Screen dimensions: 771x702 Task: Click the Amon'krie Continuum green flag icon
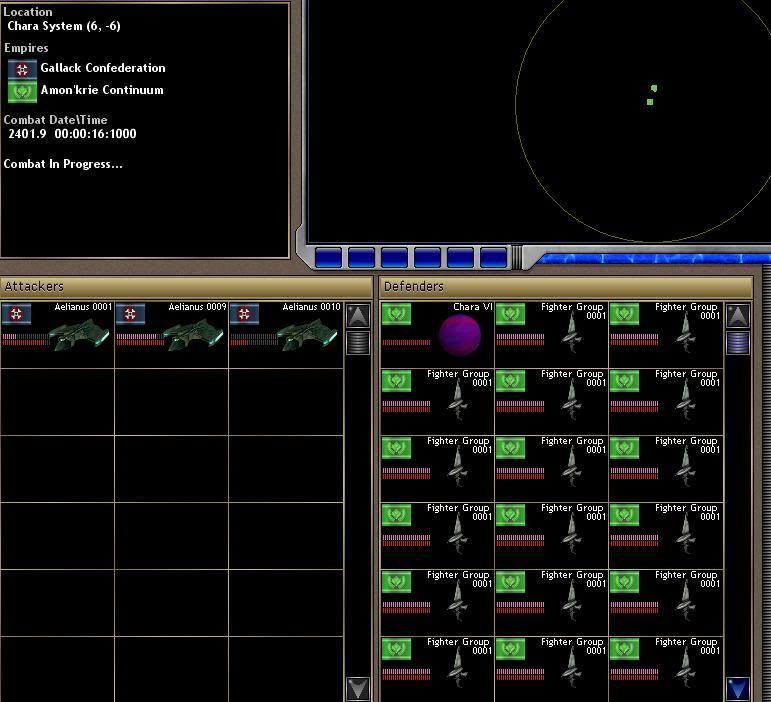[22, 92]
